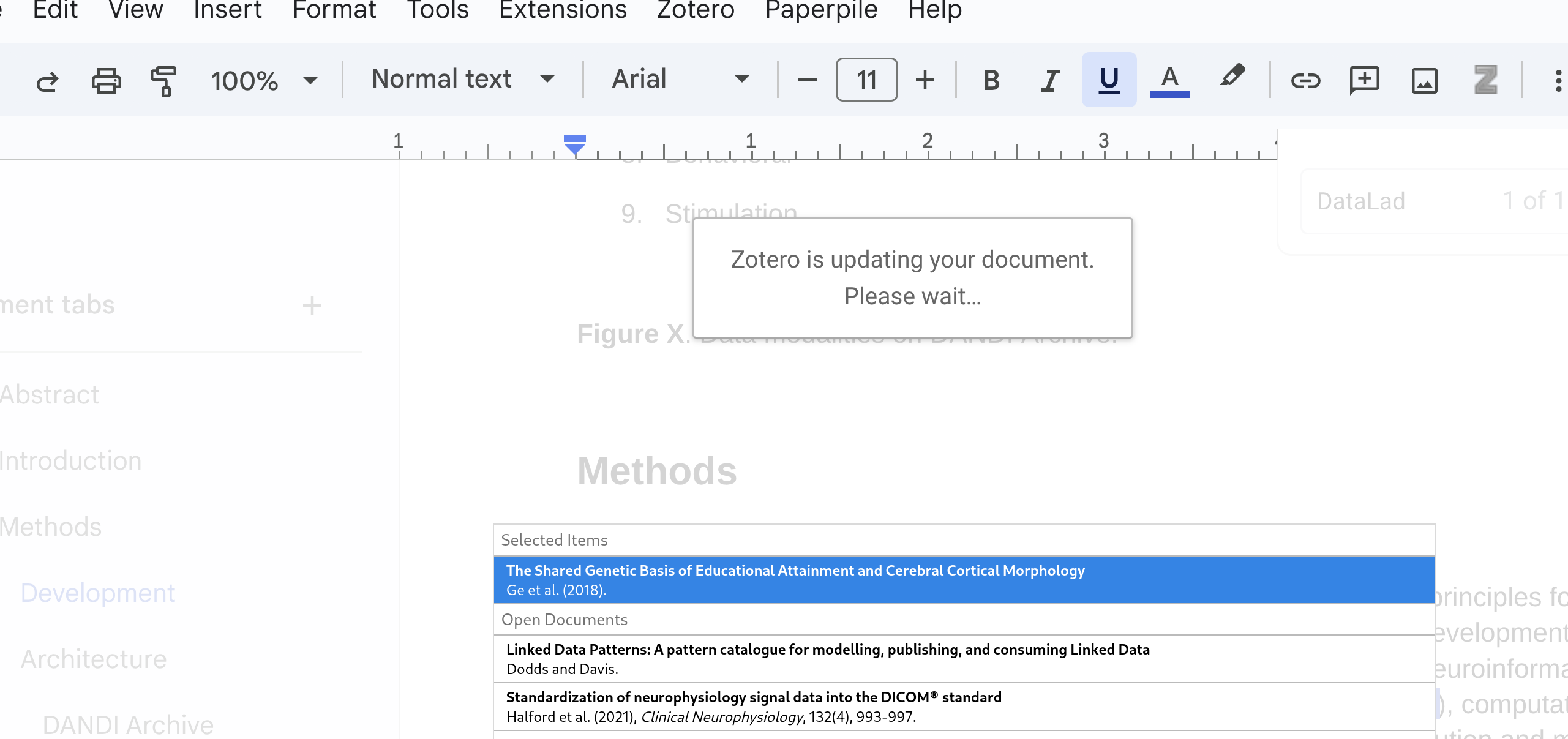This screenshot has width=1568, height=739.
Task: Click the add comment icon
Action: [x=1364, y=80]
